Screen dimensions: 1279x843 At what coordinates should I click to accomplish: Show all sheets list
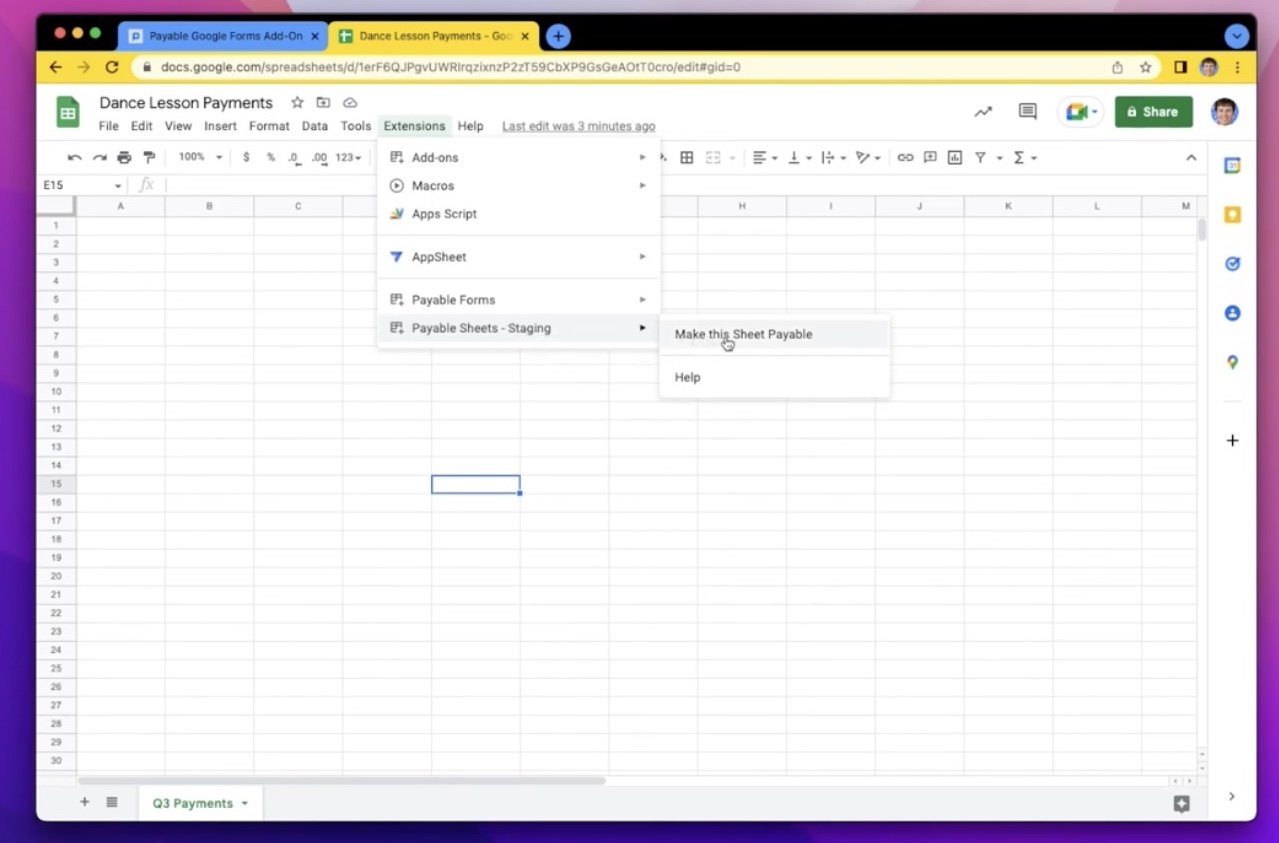(112, 802)
